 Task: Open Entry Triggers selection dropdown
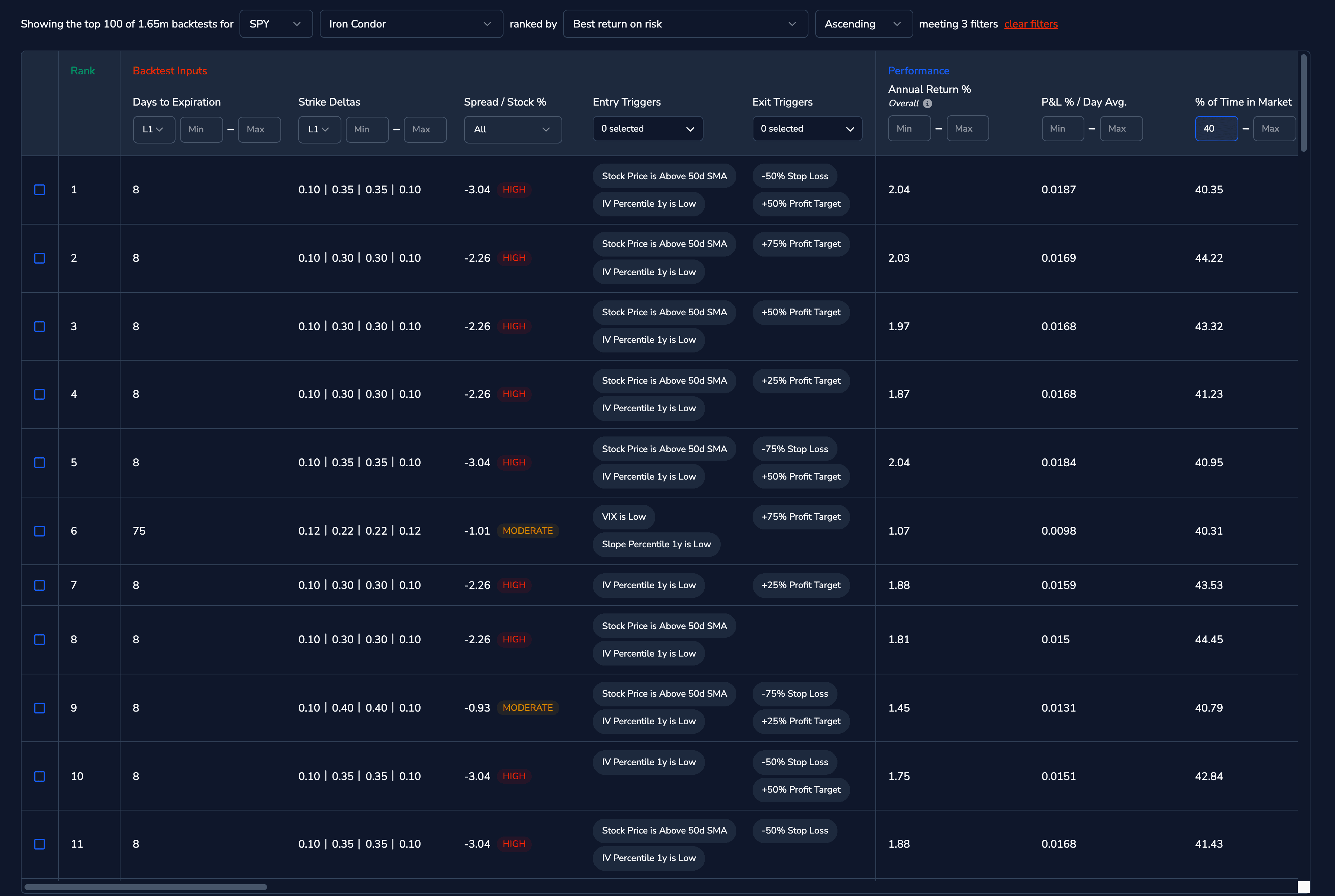(647, 129)
